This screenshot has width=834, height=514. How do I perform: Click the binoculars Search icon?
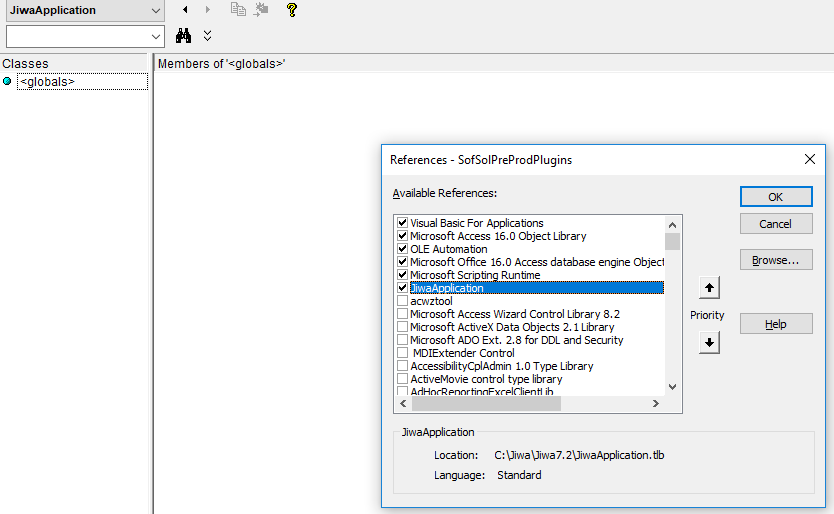(x=184, y=36)
